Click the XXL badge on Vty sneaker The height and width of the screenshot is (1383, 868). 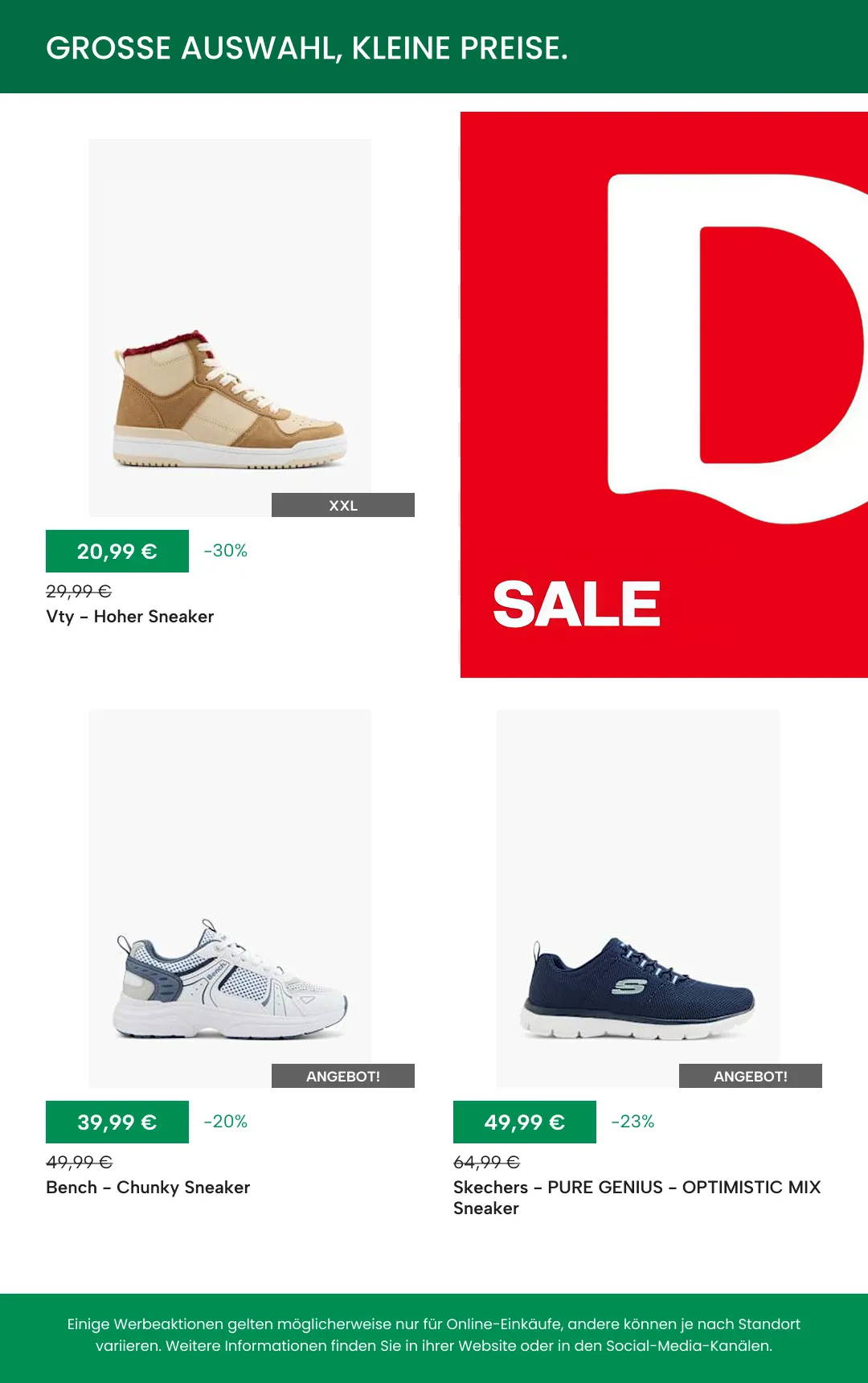343,505
